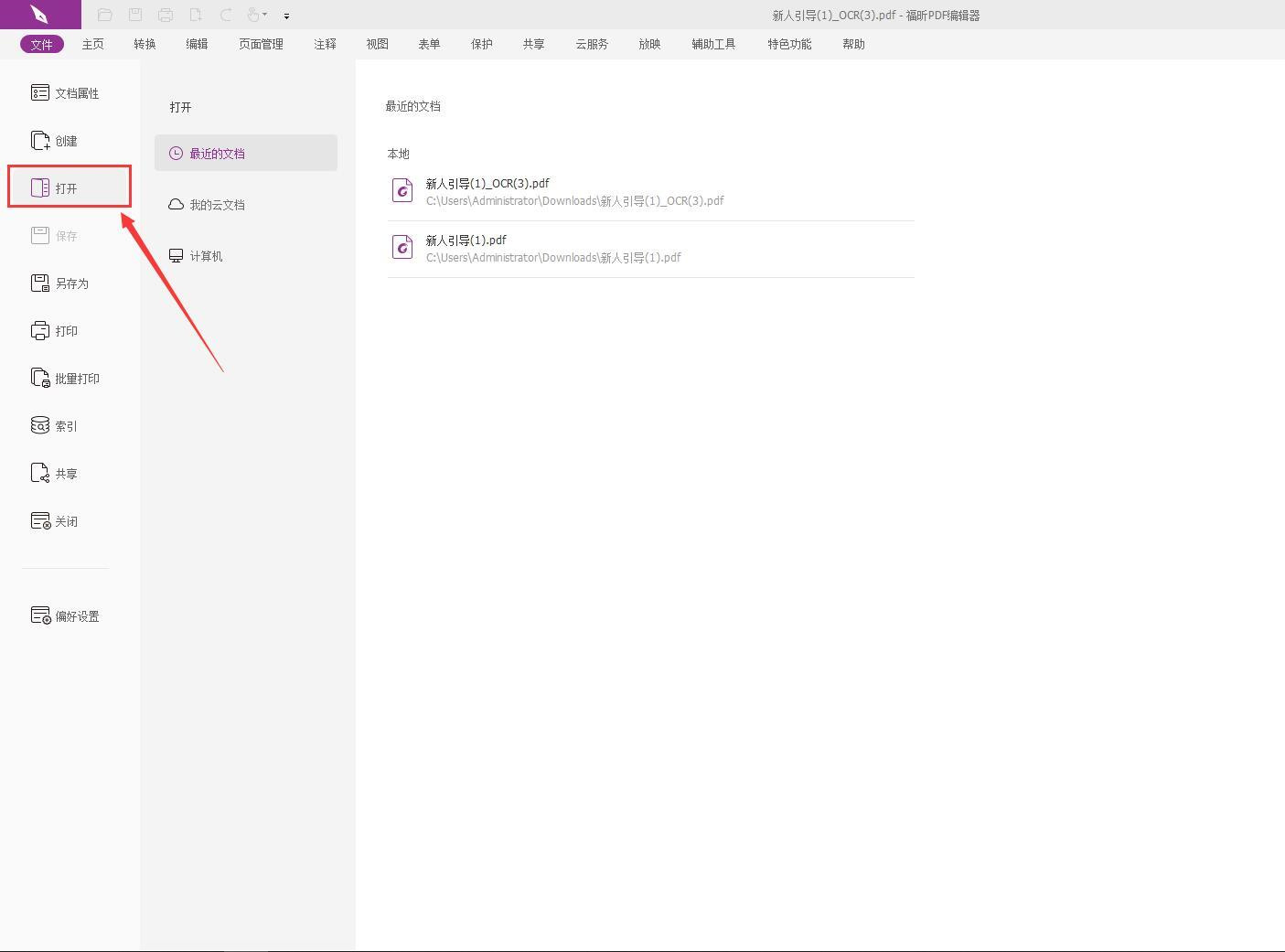
Task: Expand the customize quick access toolbar arrow
Action: tap(286, 16)
